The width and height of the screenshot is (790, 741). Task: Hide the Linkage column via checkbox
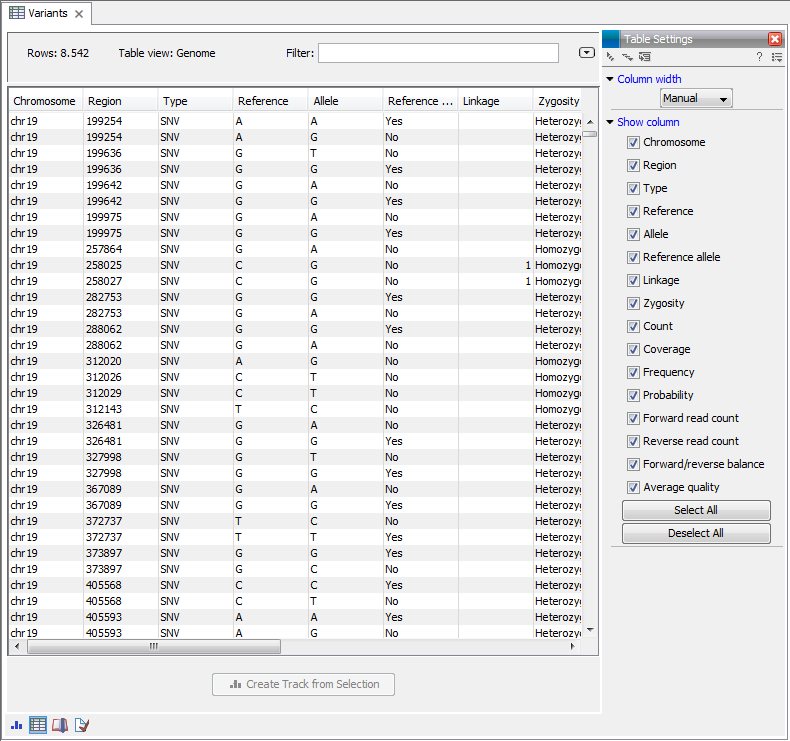pos(633,281)
